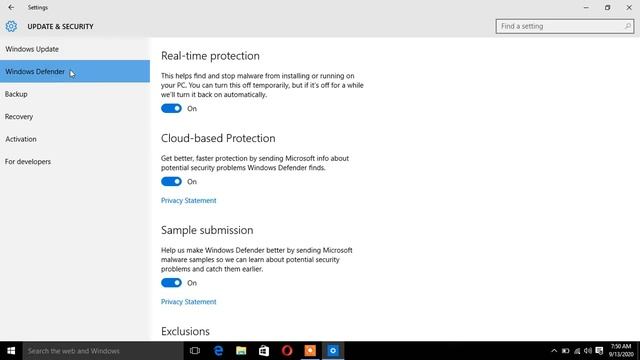Image resolution: width=640 pixels, height=360 pixels.
Task: Click the Real-time protection heading
Action: (210, 56)
